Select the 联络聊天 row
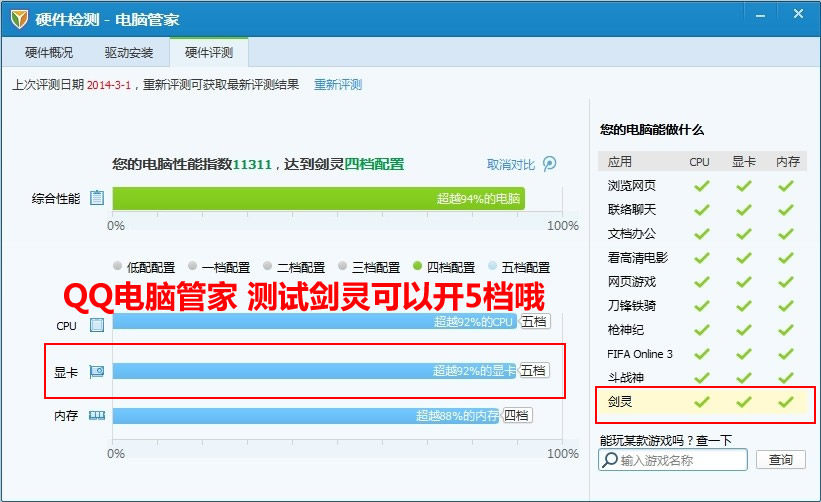Screen dimensions: 821x502 [x=702, y=209]
